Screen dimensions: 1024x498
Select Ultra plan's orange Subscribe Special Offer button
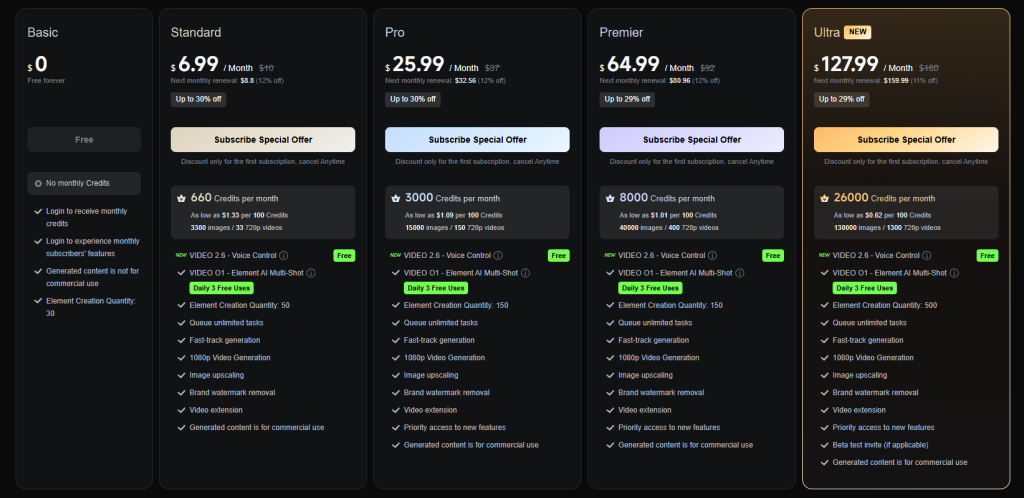tap(906, 139)
